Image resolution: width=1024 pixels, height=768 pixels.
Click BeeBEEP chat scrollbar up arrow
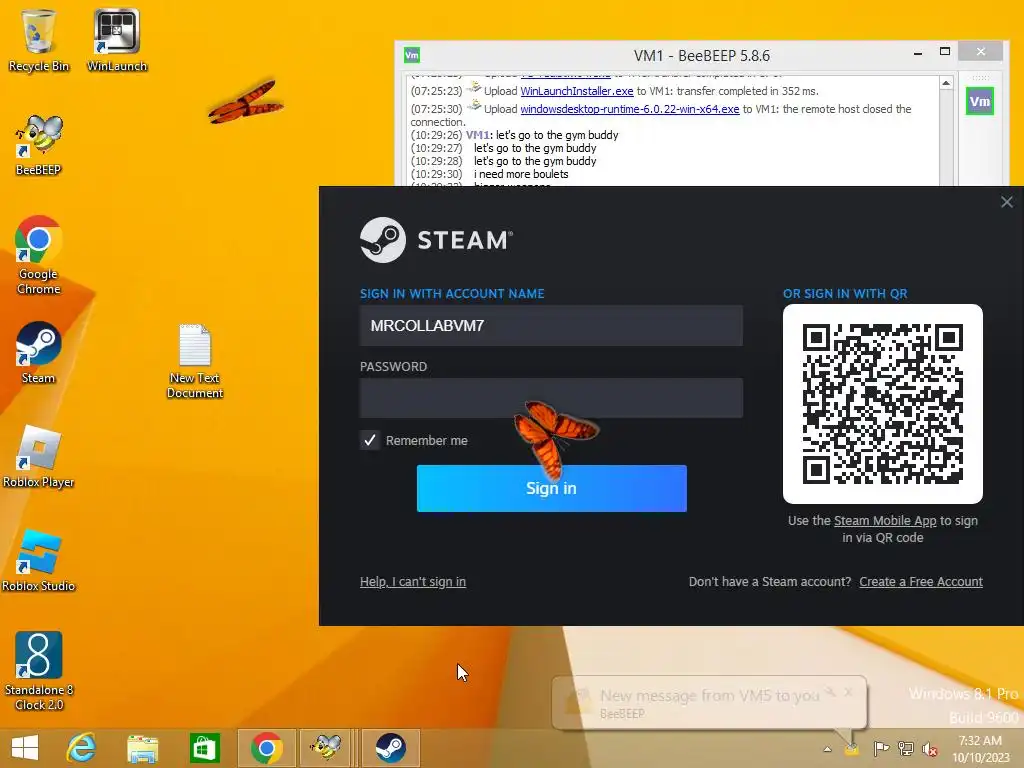point(946,83)
